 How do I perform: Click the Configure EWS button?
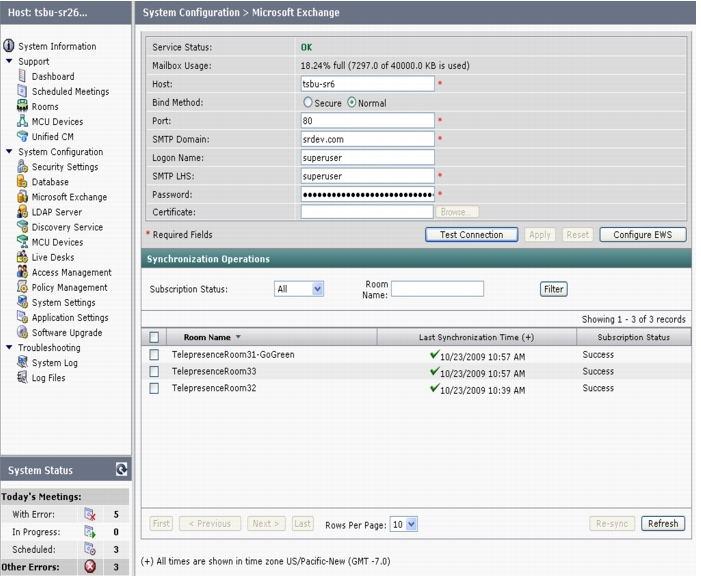point(642,235)
